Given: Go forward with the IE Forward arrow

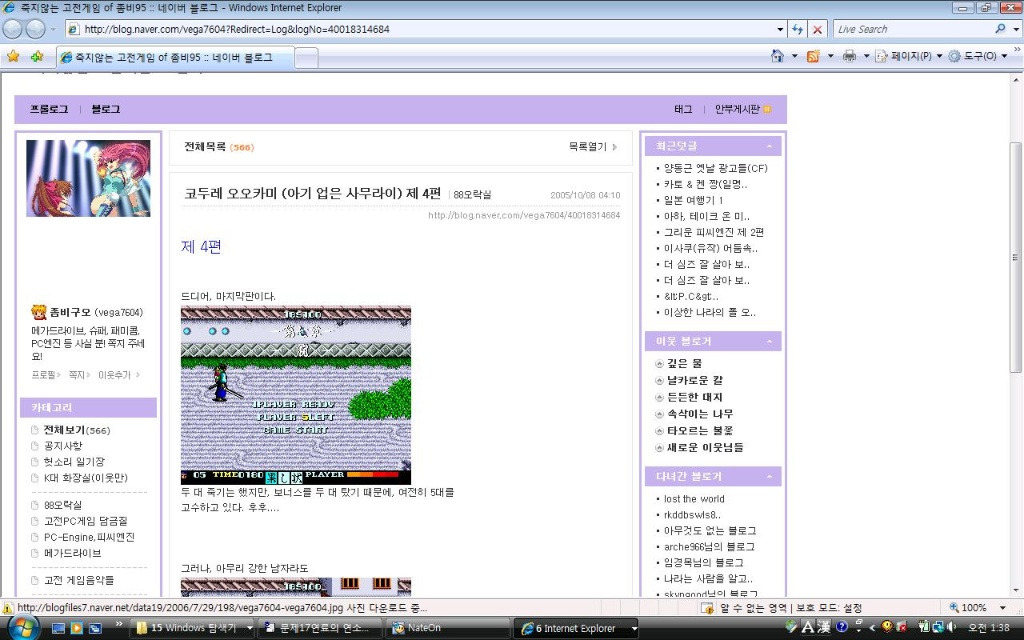Looking at the screenshot, I should tap(35, 29).
